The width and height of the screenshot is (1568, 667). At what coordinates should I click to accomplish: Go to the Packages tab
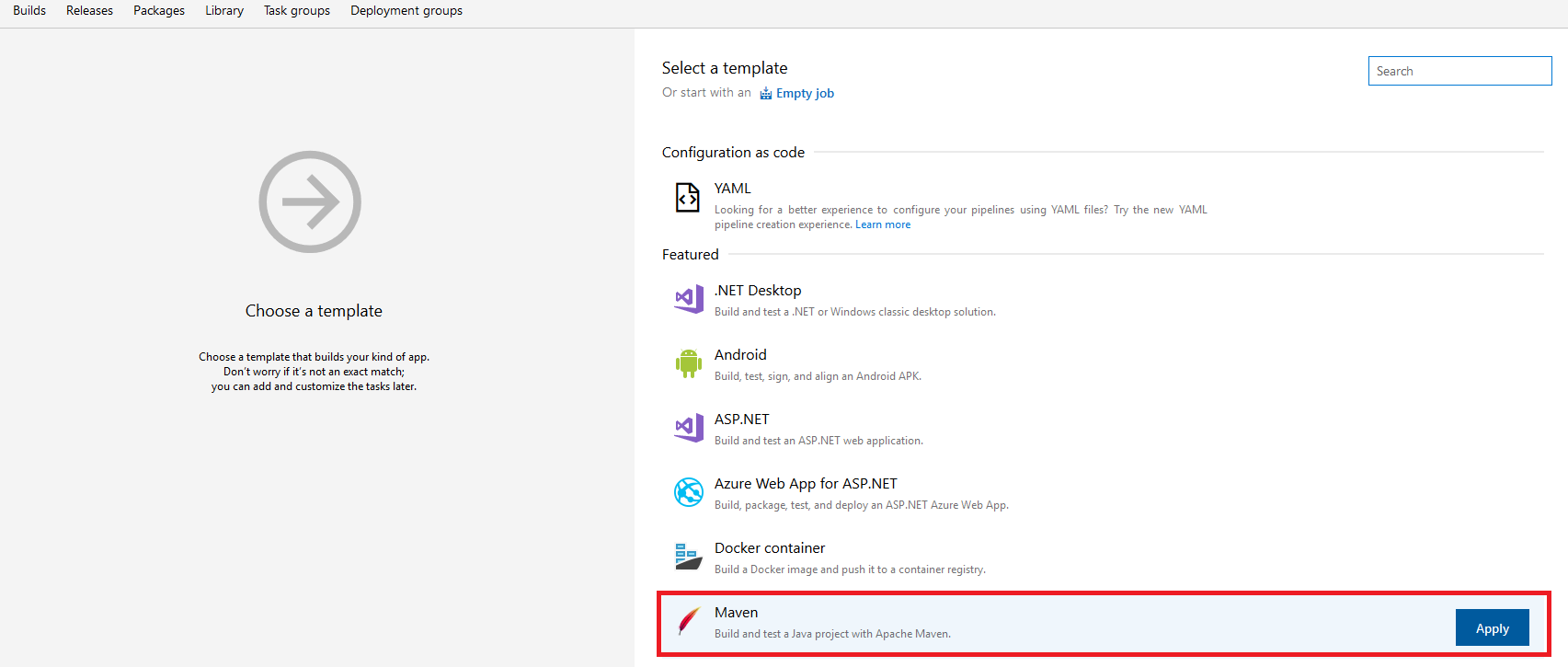[x=159, y=11]
